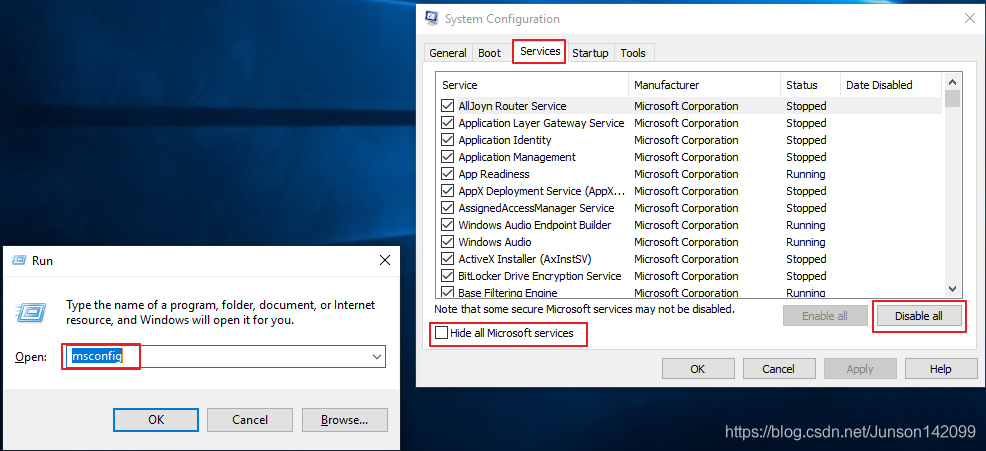Sort by the Manufacturer column header
Image resolution: width=986 pixels, height=451 pixels.
(x=704, y=85)
